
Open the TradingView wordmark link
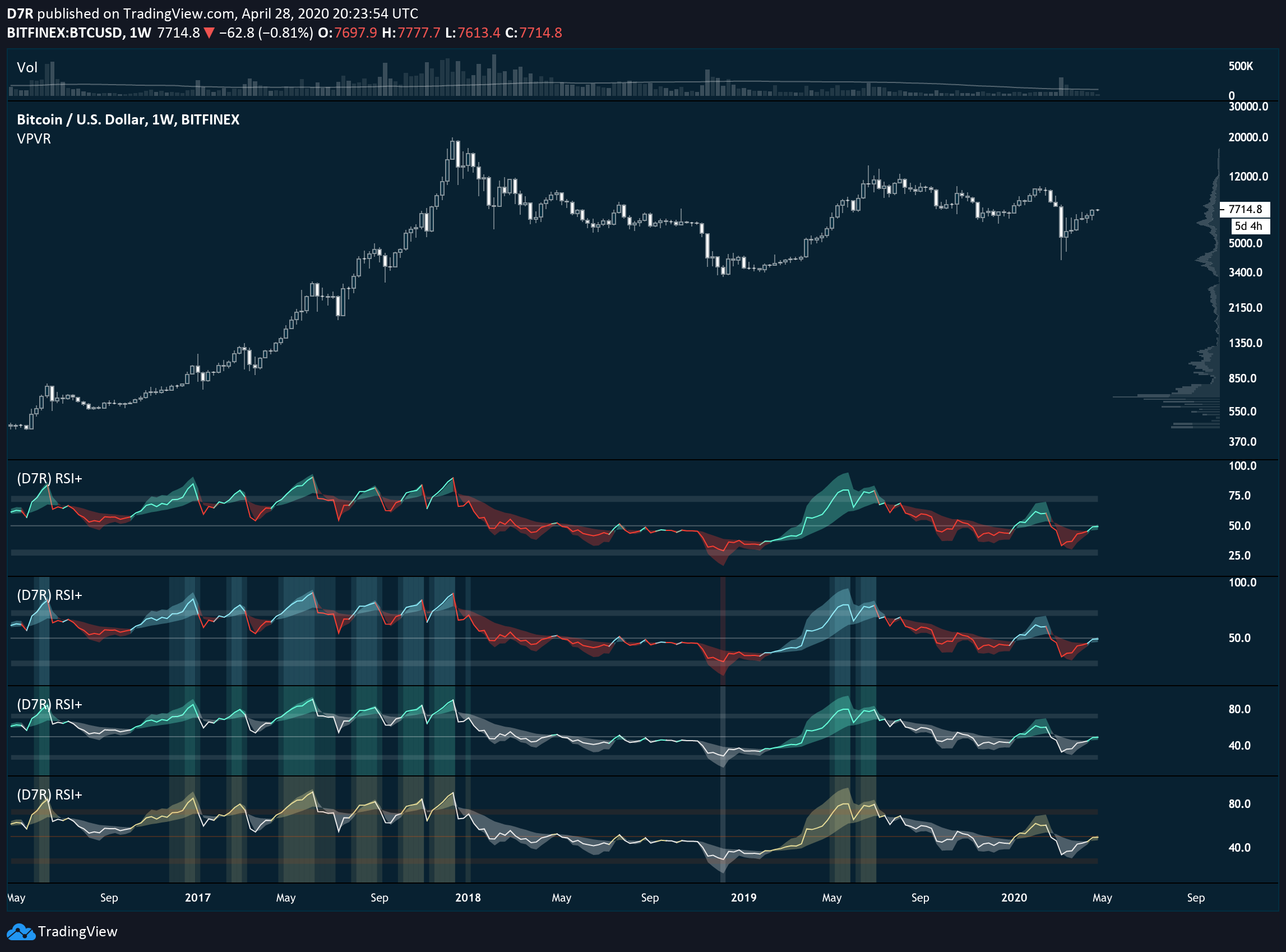[x=78, y=932]
